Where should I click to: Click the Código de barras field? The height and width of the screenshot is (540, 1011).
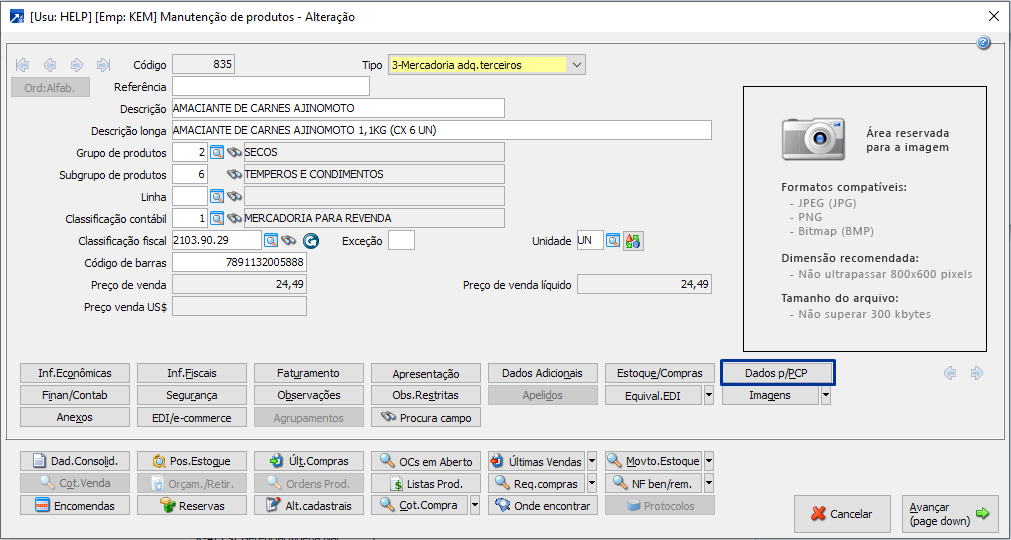pos(239,263)
